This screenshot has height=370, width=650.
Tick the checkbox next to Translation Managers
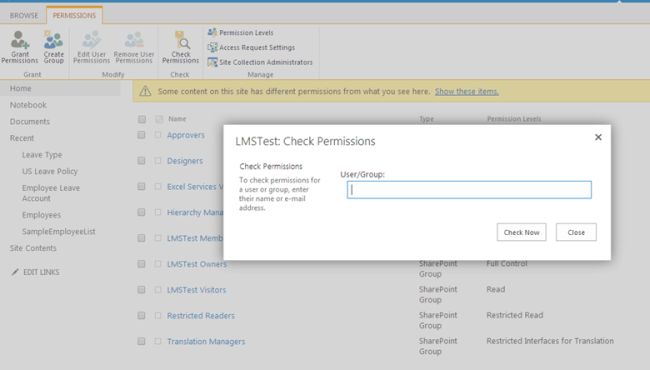click(158, 341)
